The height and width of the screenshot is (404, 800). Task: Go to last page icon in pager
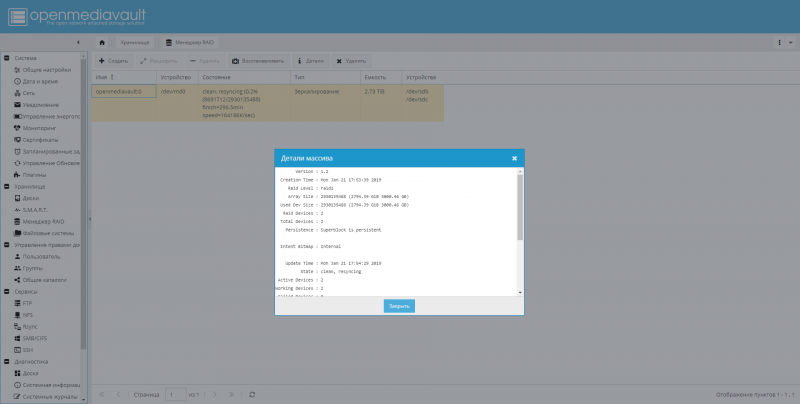(231, 395)
